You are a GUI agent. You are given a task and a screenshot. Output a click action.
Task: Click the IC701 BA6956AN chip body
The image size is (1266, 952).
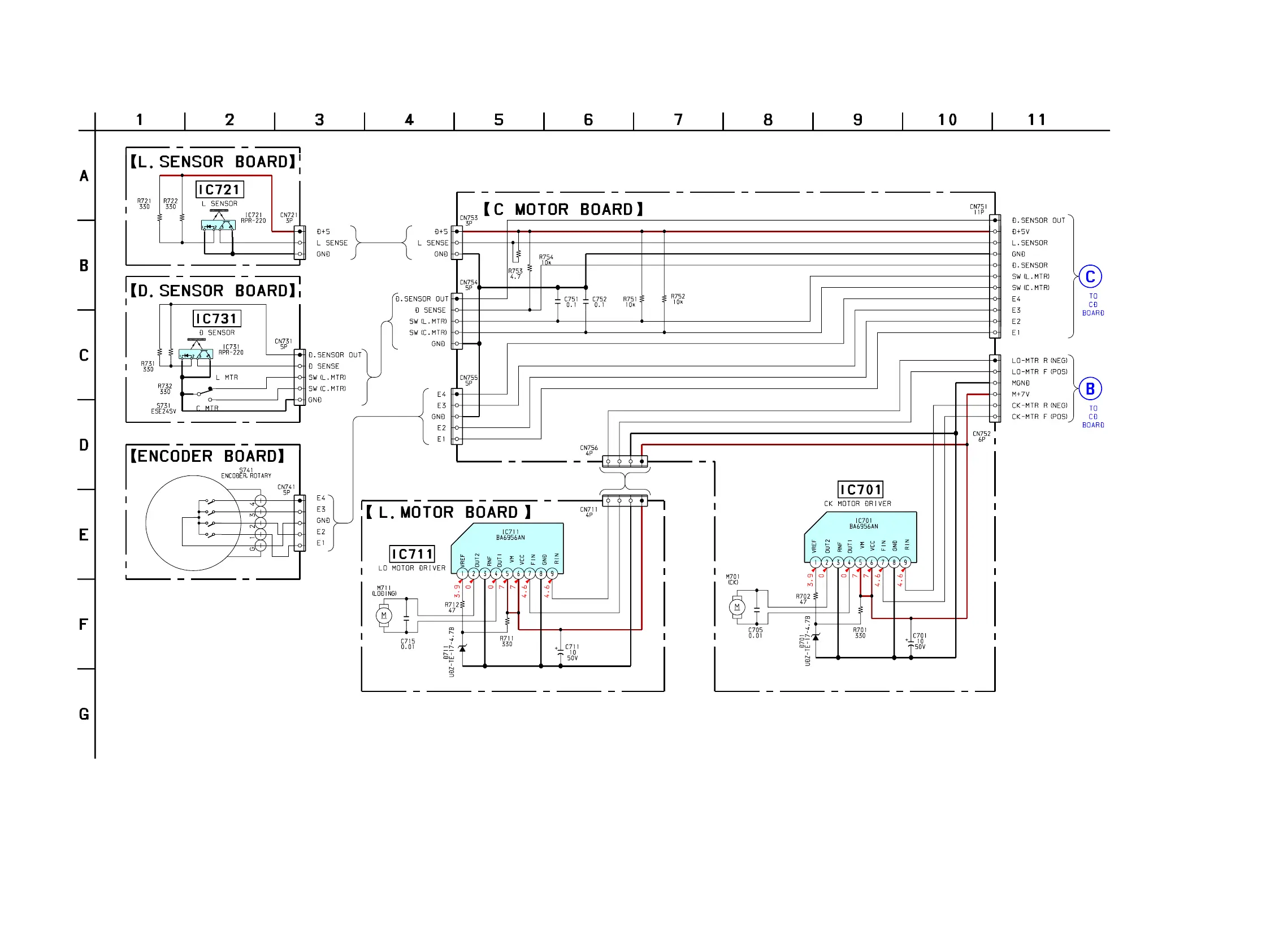pyautogui.click(x=860, y=536)
